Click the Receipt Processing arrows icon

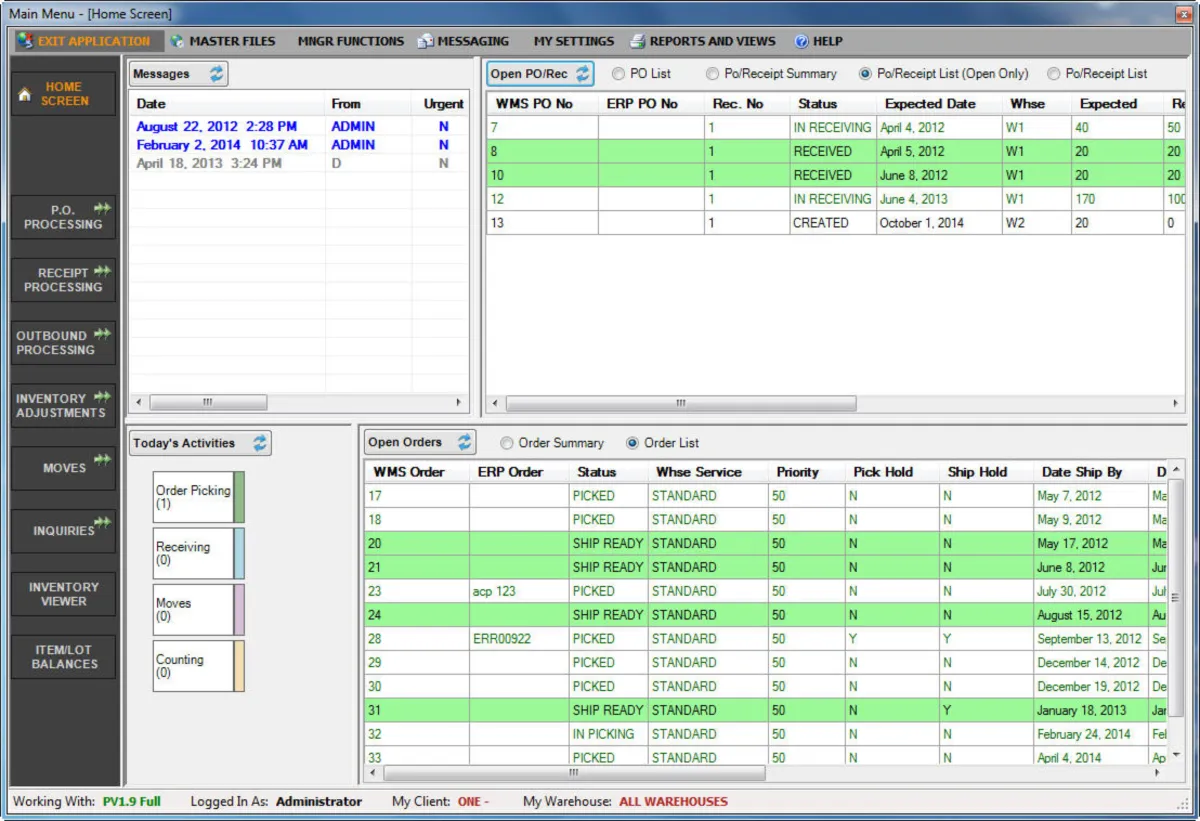(102, 271)
